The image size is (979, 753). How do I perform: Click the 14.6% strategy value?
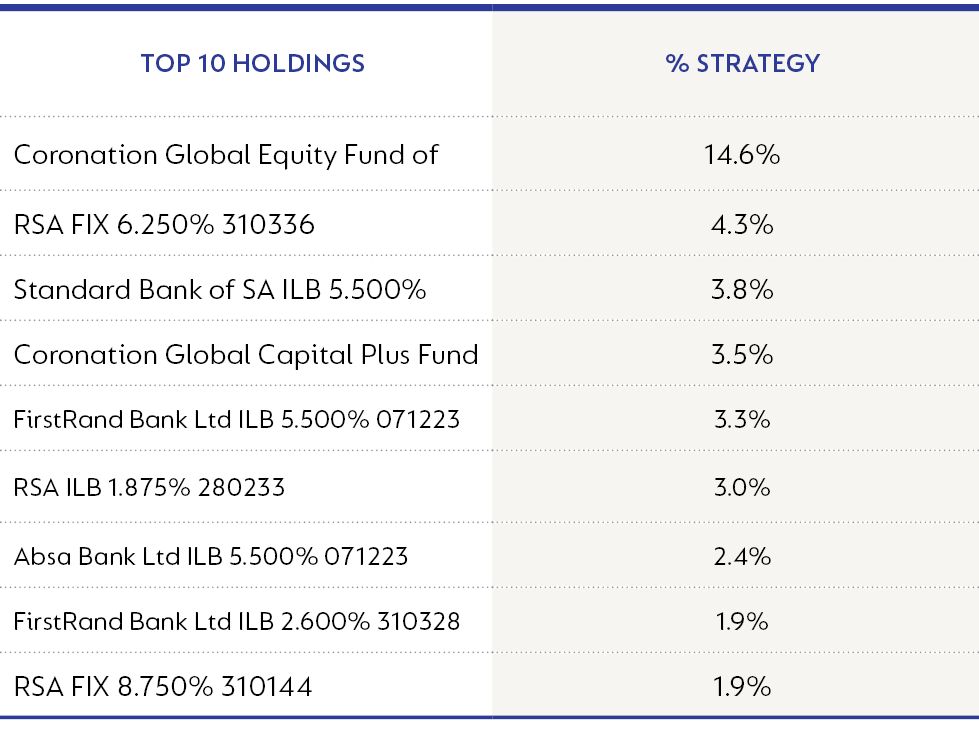[742, 155]
